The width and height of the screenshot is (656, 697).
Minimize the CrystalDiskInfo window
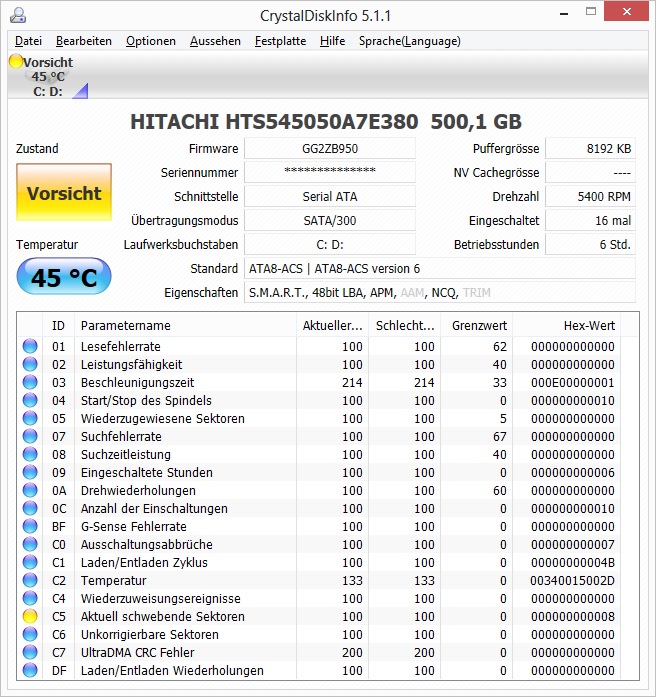coord(564,13)
